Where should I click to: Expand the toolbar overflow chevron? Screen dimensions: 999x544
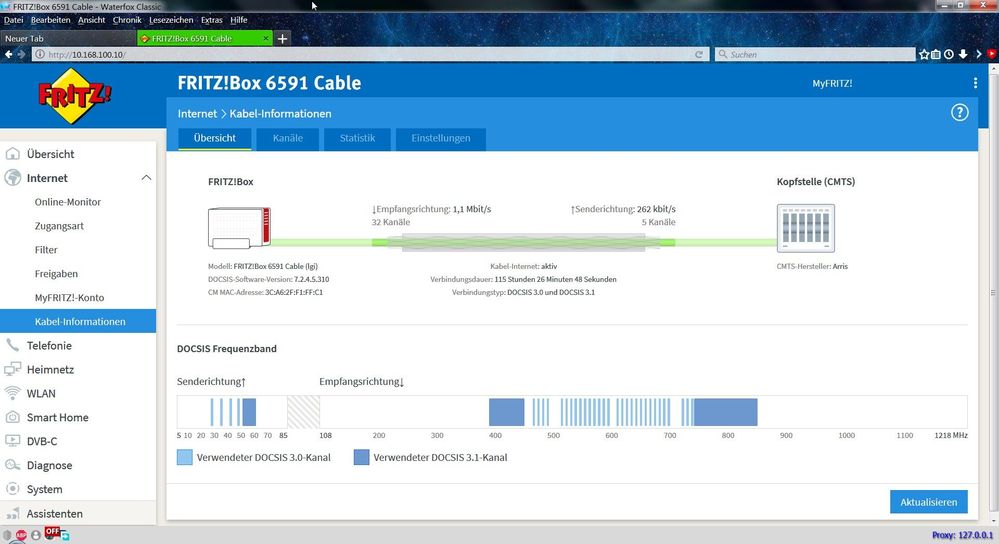point(979,55)
